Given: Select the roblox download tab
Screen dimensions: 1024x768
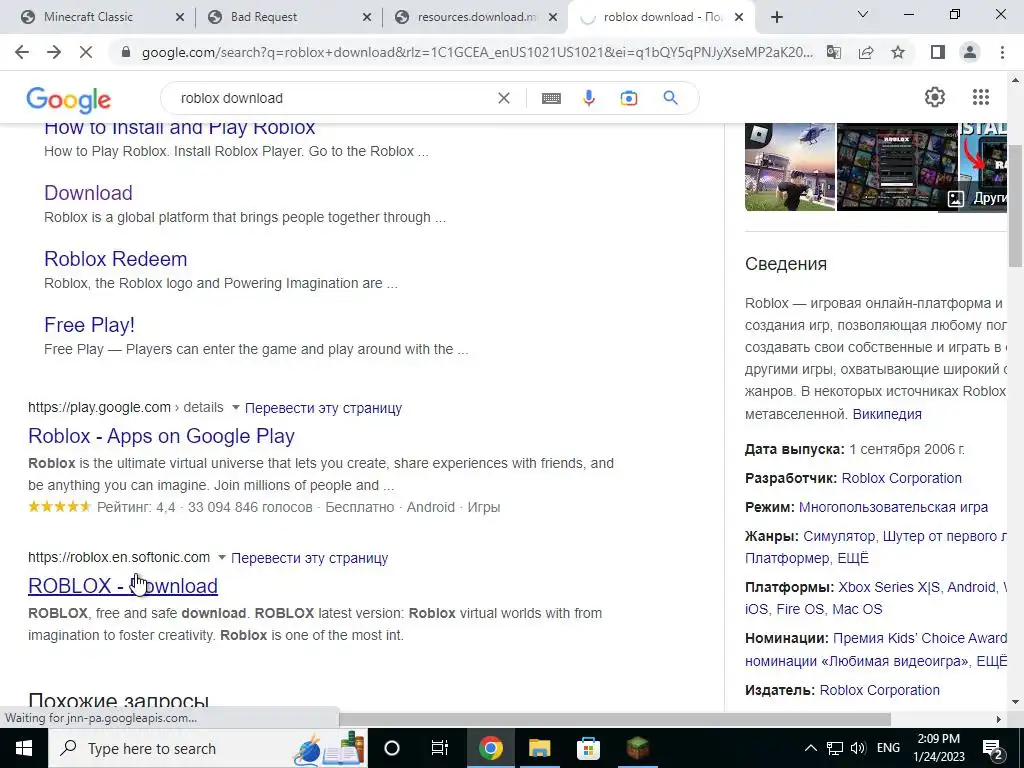Looking at the screenshot, I should [x=663, y=17].
